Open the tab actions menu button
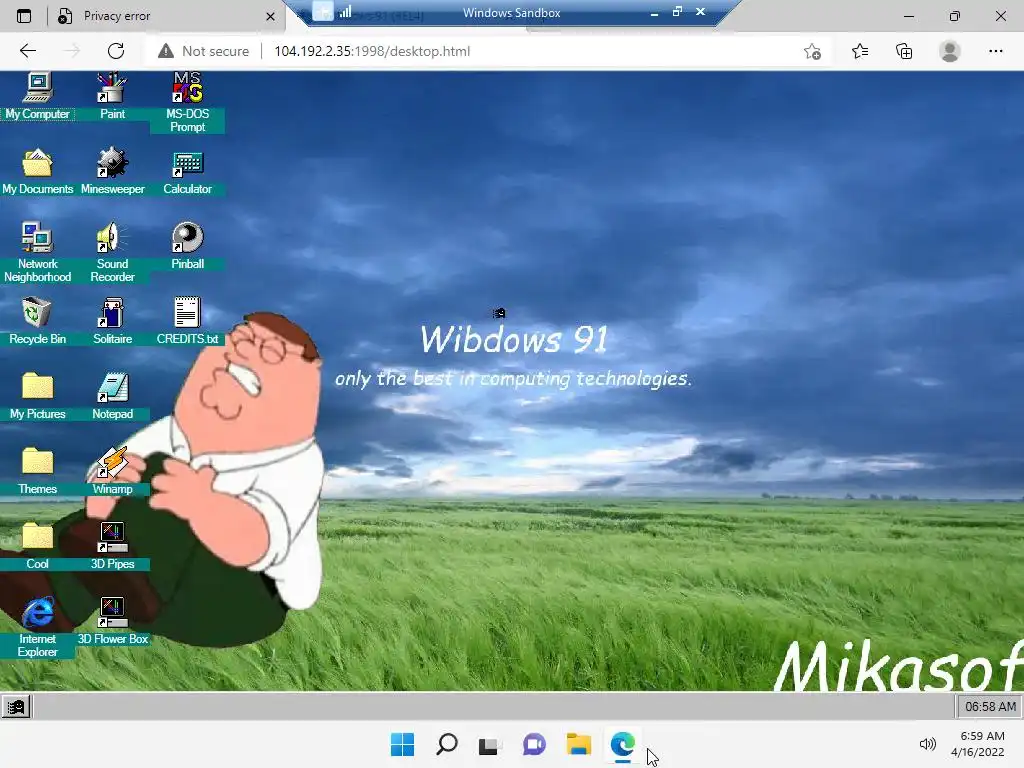Image resolution: width=1024 pixels, height=768 pixels. 24,16
